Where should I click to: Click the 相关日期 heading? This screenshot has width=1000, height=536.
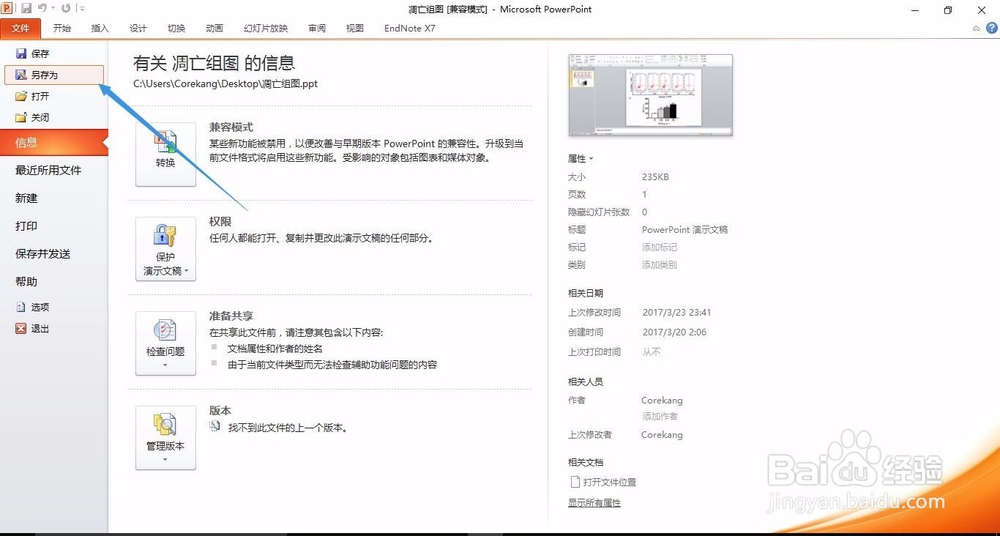pos(585,294)
